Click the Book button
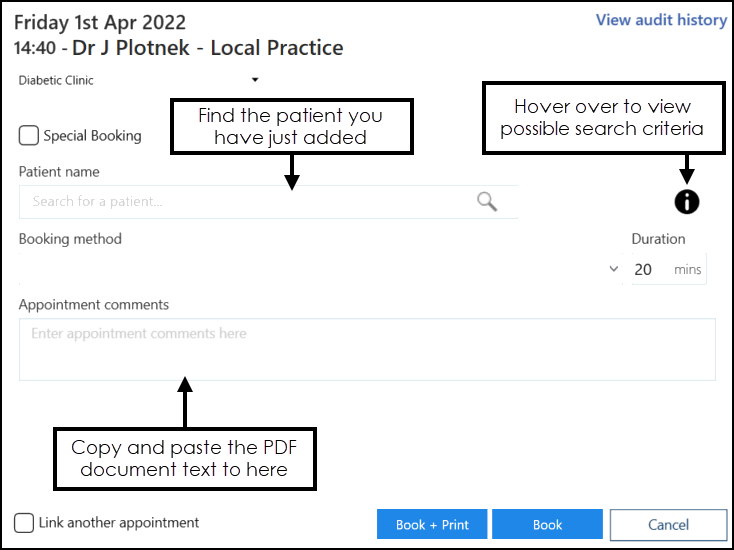This screenshot has width=734, height=550. [547, 525]
